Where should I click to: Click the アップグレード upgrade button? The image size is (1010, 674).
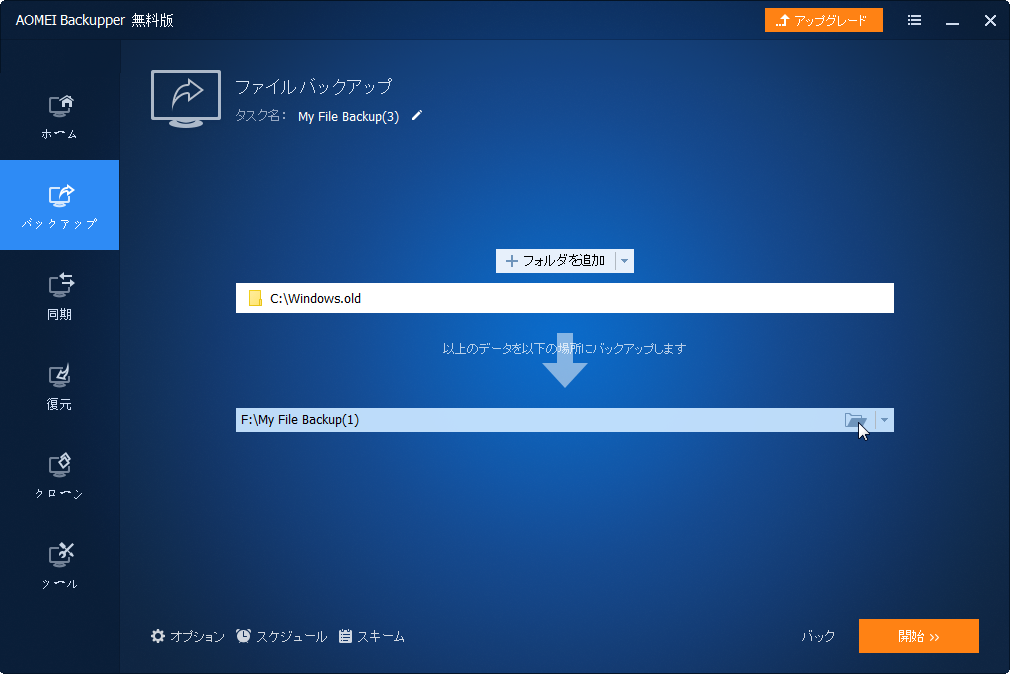click(x=823, y=20)
